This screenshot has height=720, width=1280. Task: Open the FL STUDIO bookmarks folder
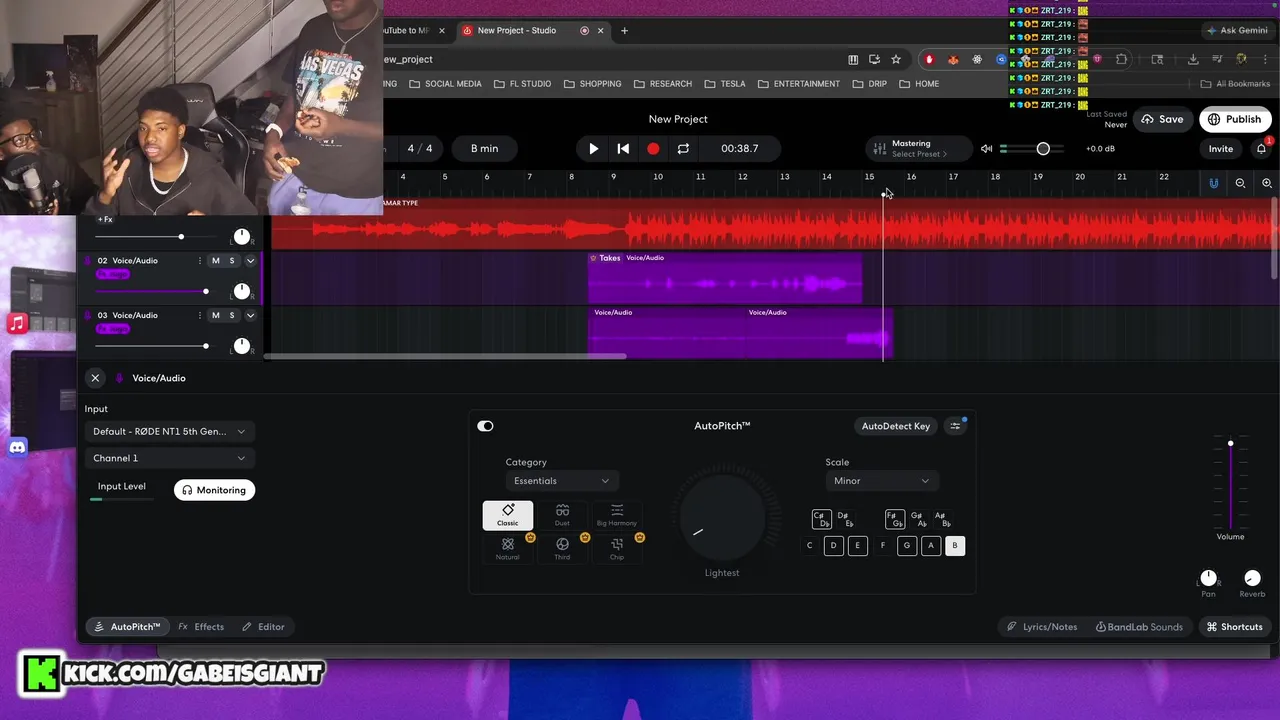tap(523, 84)
